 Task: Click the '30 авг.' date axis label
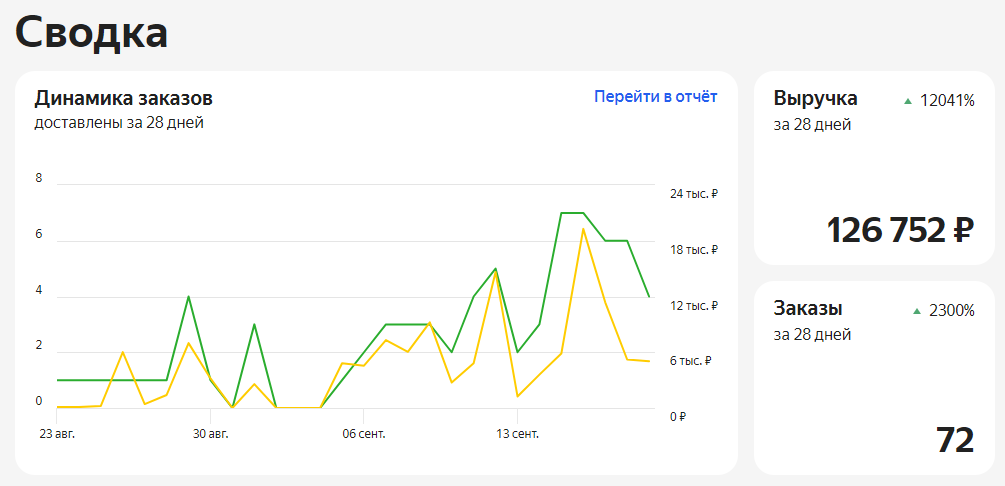point(210,434)
